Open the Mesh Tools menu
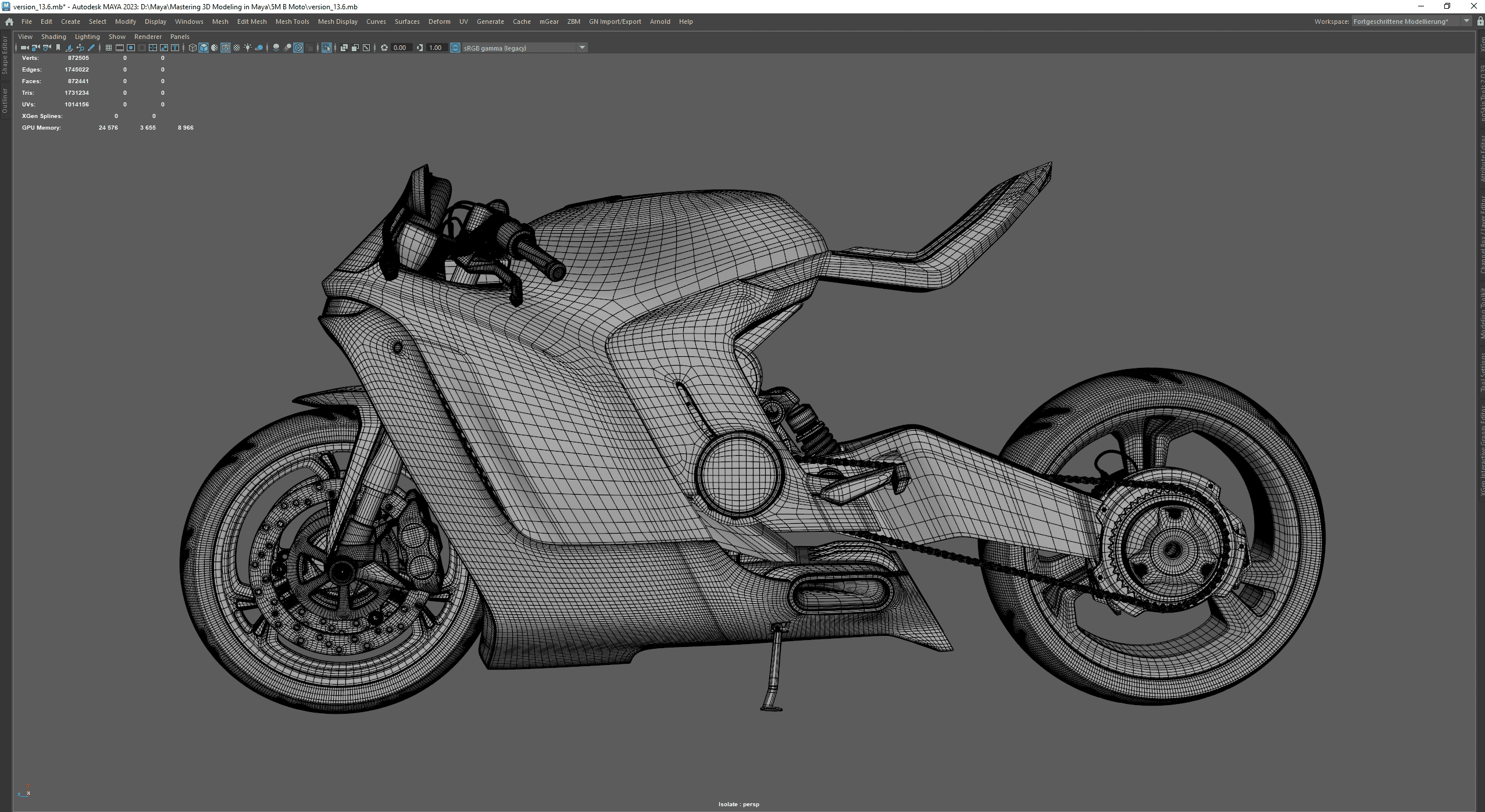 click(292, 22)
